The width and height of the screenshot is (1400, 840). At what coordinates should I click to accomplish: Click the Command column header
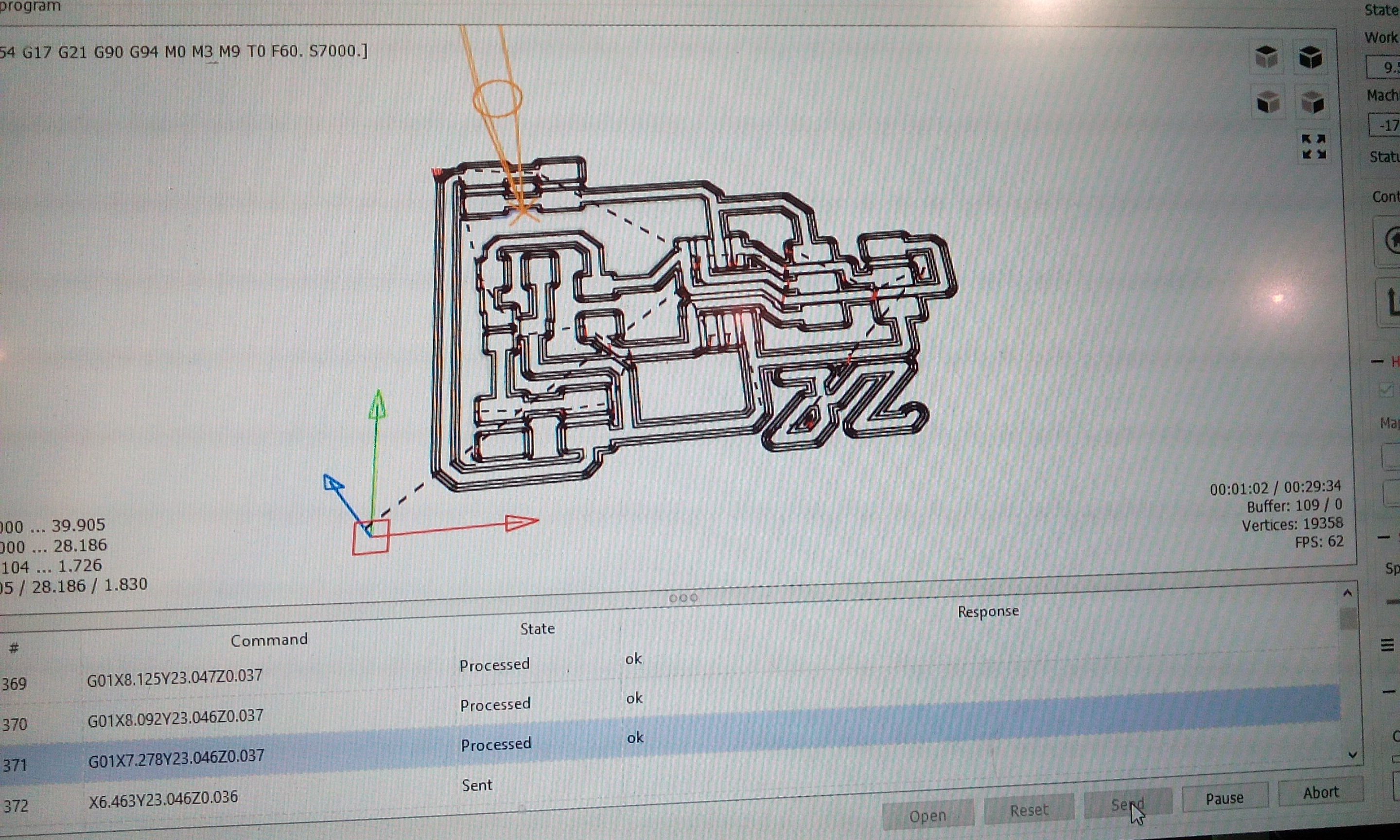269,640
